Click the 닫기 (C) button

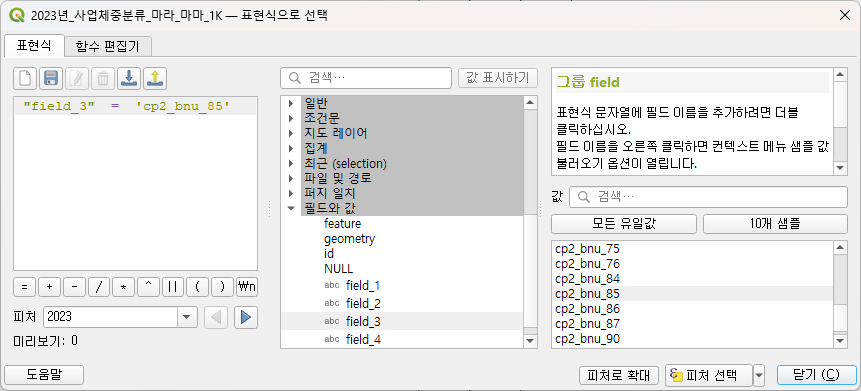pyautogui.click(x=817, y=375)
